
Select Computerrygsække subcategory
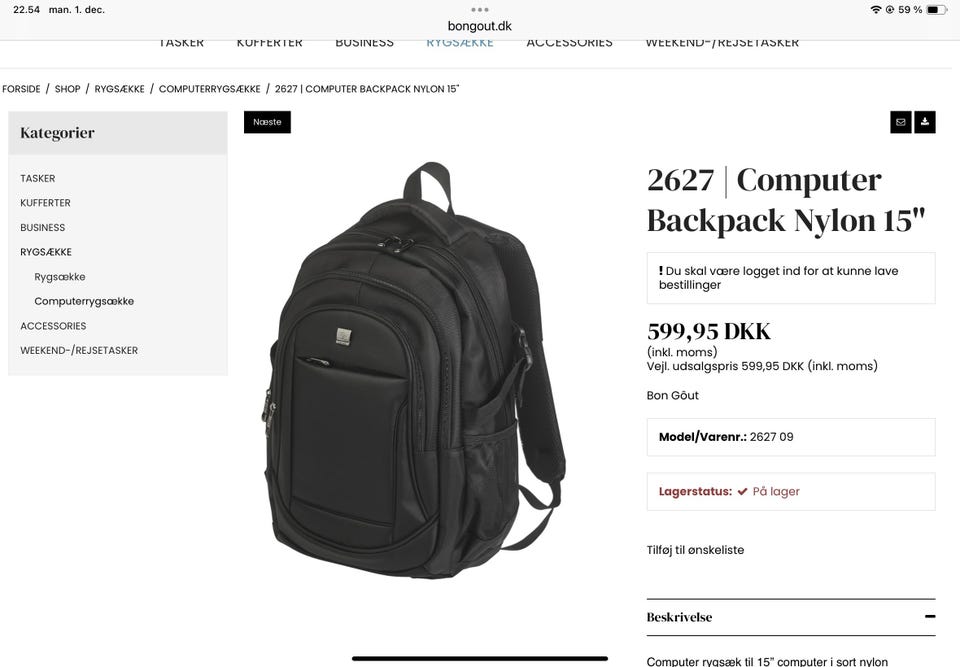(x=84, y=301)
